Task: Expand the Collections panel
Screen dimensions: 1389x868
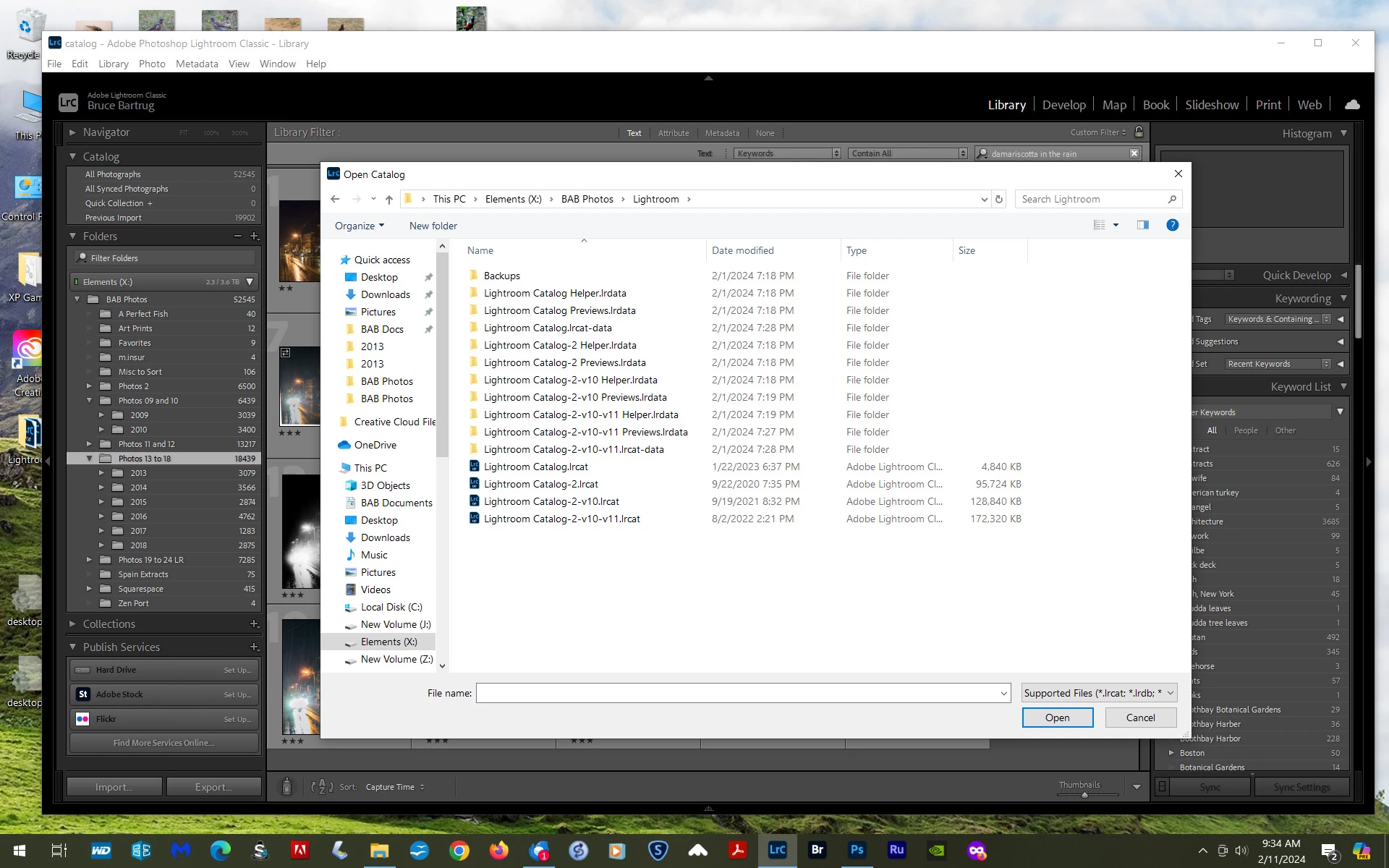Action: coord(72,624)
